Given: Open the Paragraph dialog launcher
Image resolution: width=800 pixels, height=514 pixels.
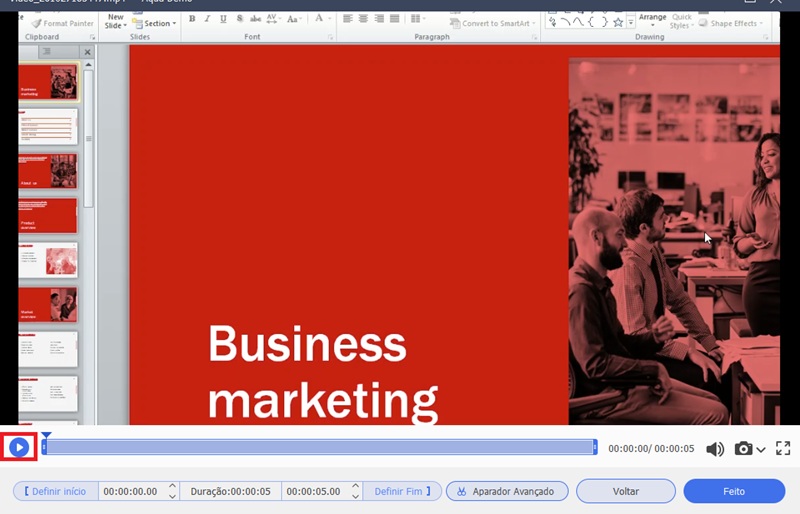Looking at the screenshot, I should (534, 37).
